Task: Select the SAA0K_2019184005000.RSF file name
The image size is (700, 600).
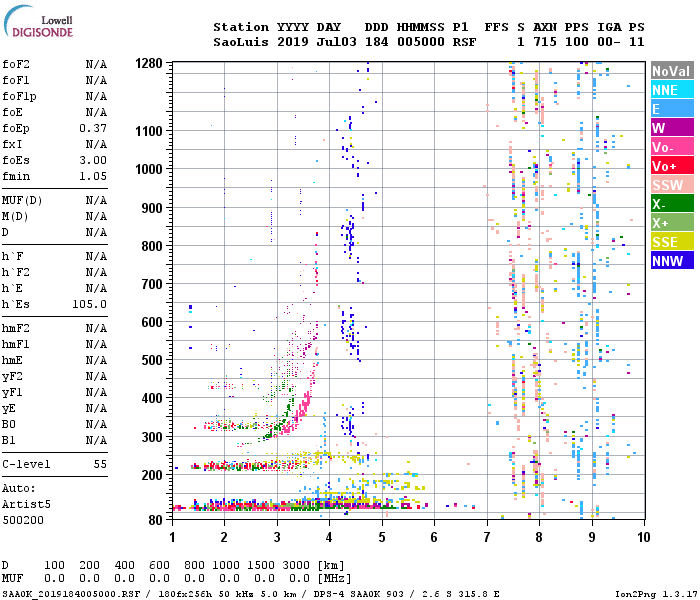Action: [x=71, y=594]
